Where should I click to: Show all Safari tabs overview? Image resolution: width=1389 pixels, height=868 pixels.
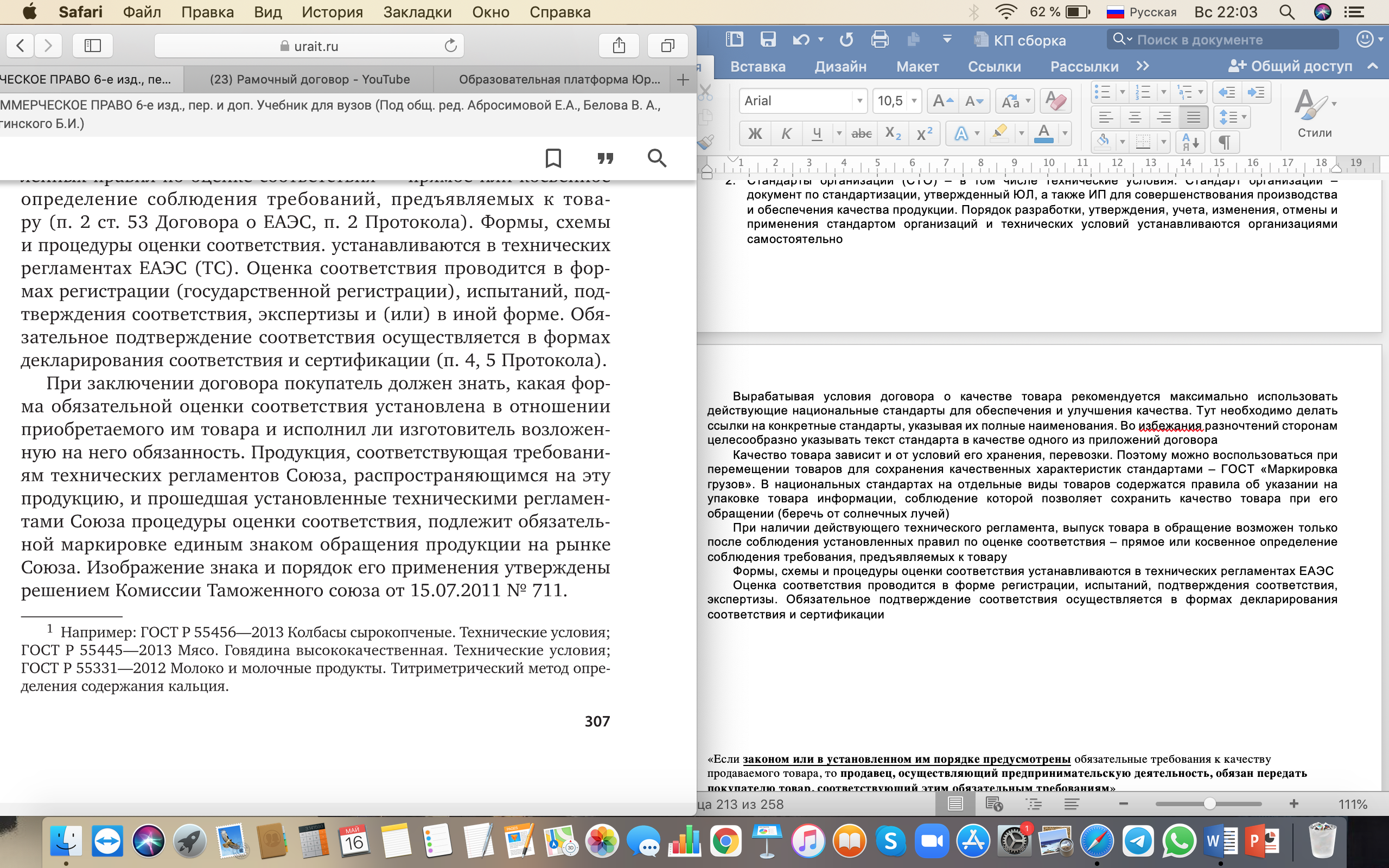point(667,46)
